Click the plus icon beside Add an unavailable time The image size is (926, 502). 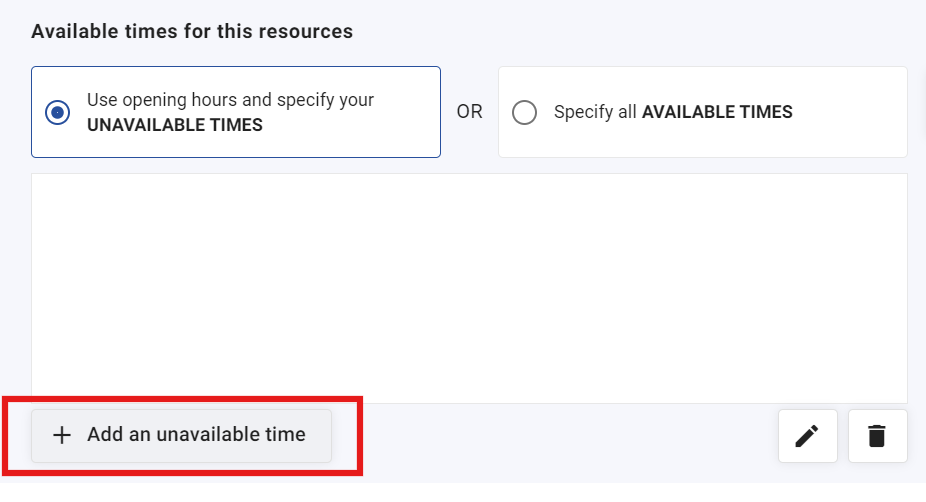coord(62,435)
